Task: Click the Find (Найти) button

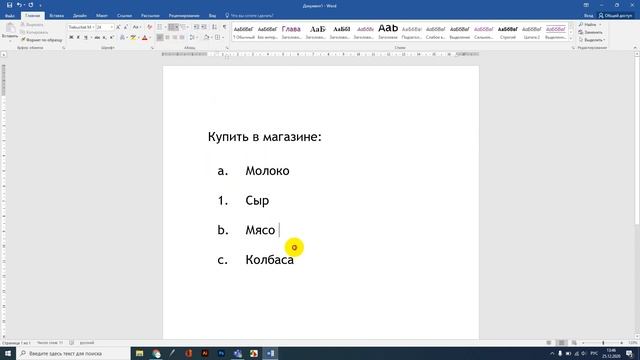Action: [589, 24]
